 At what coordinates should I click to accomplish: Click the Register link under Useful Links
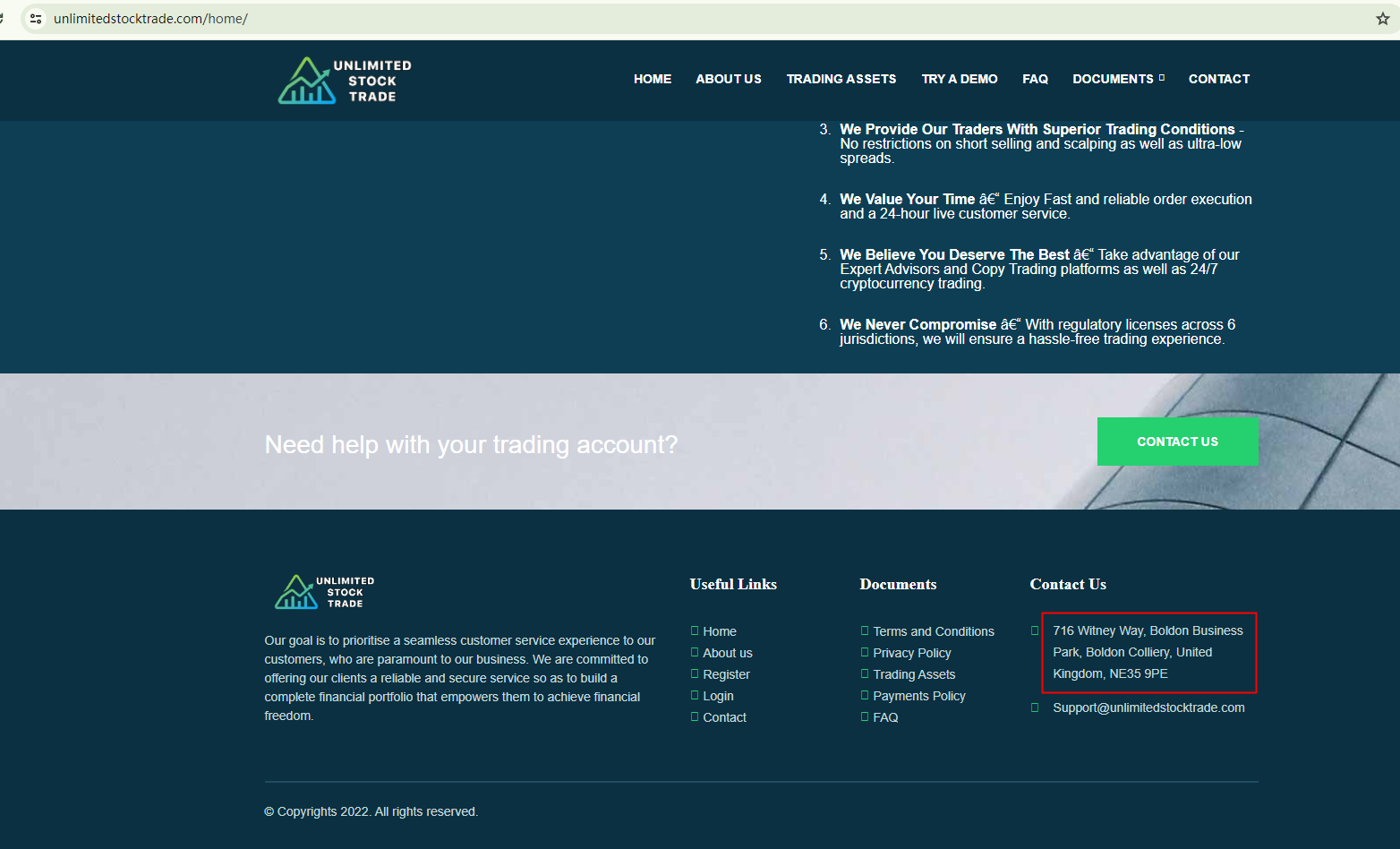pyautogui.click(x=726, y=674)
